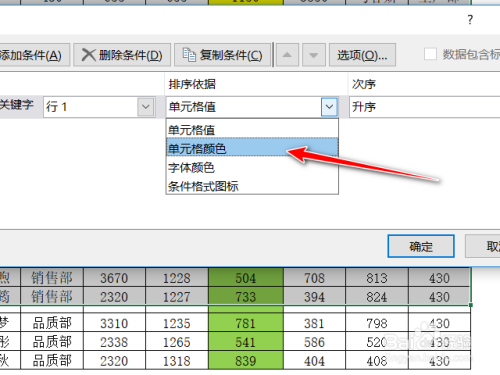Viewport: 500px width, 375px height.
Task: Click the light green cell 839
Action: [x=246, y=360]
